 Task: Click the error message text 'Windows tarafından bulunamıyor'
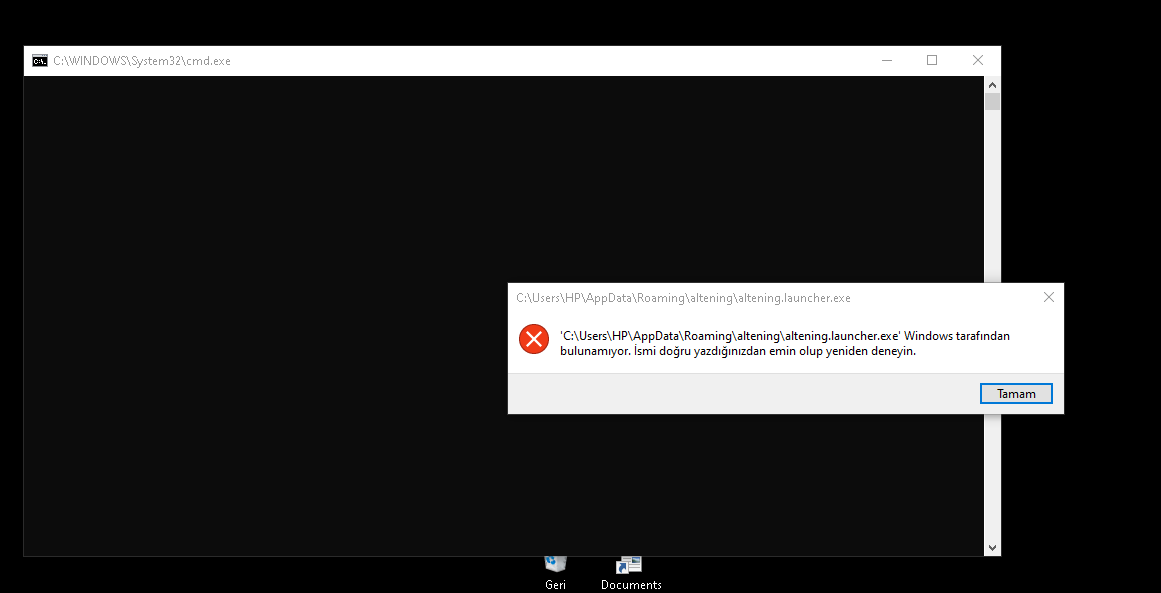784,344
